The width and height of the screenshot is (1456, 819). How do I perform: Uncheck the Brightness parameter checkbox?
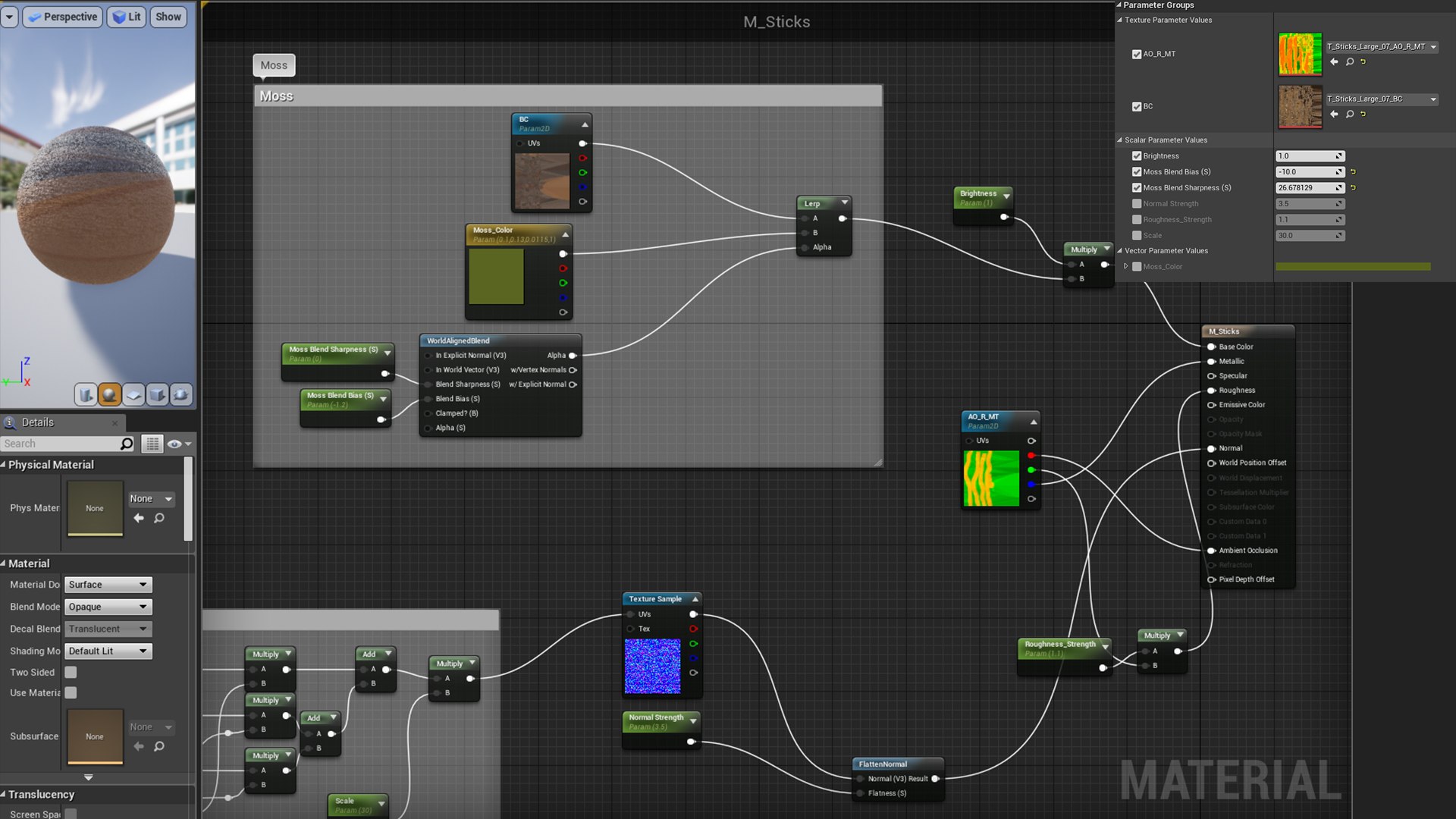coord(1137,156)
